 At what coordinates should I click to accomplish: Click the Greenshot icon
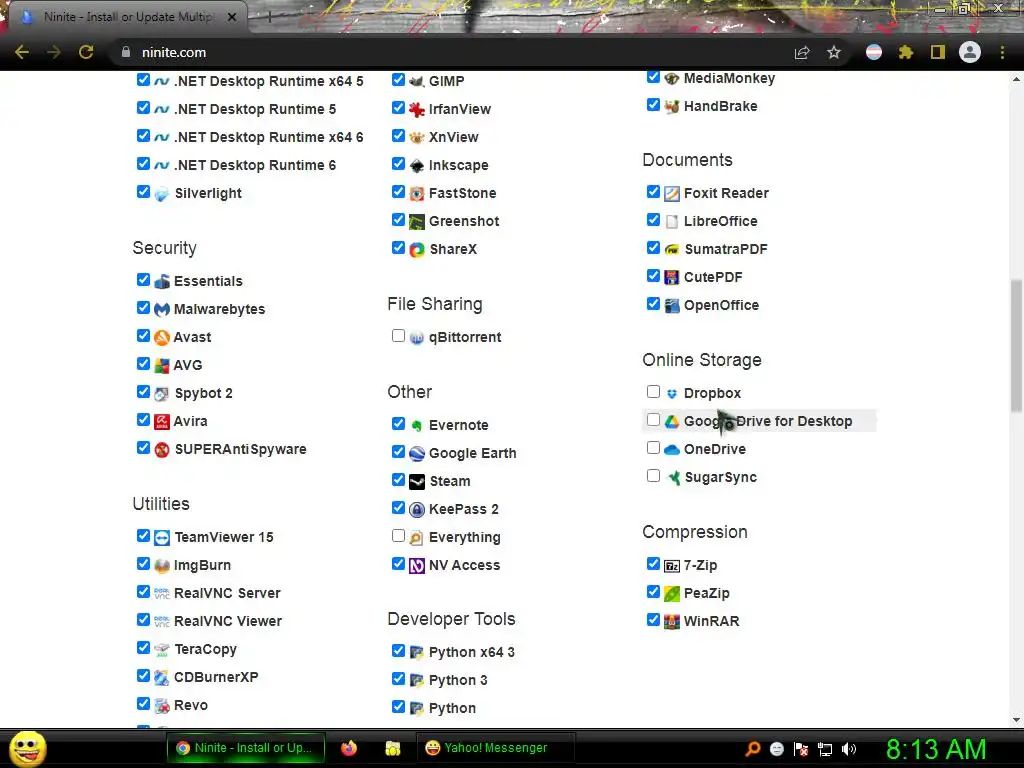point(416,221)
